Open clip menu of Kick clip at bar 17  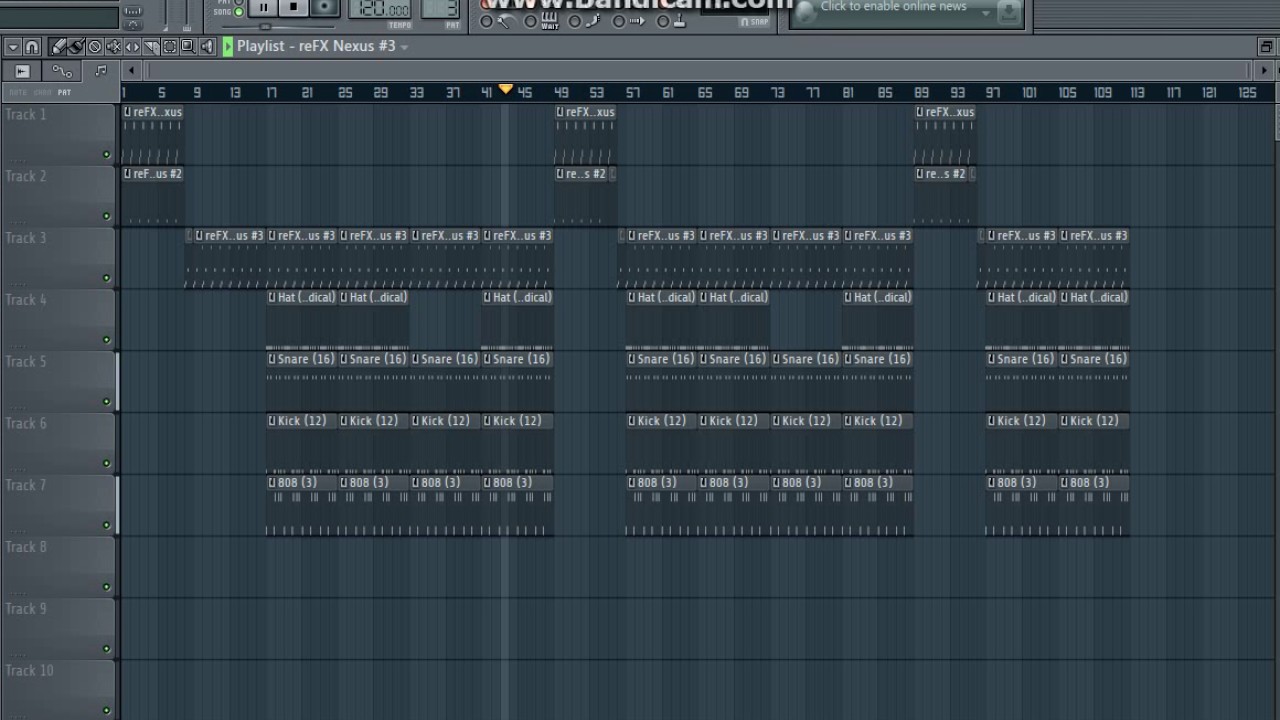point(272,421)
